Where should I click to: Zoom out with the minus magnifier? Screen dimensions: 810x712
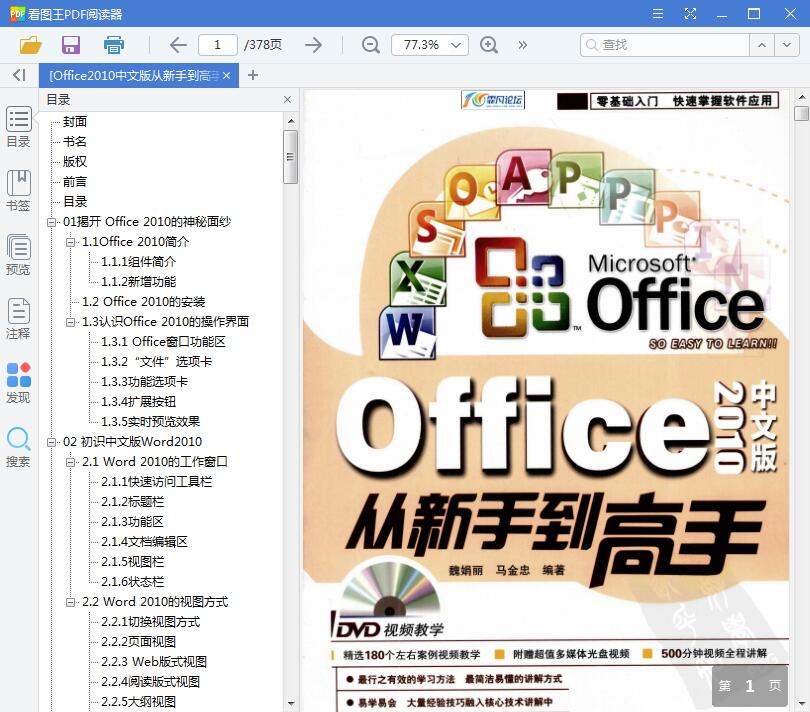(x=370, y=45)
